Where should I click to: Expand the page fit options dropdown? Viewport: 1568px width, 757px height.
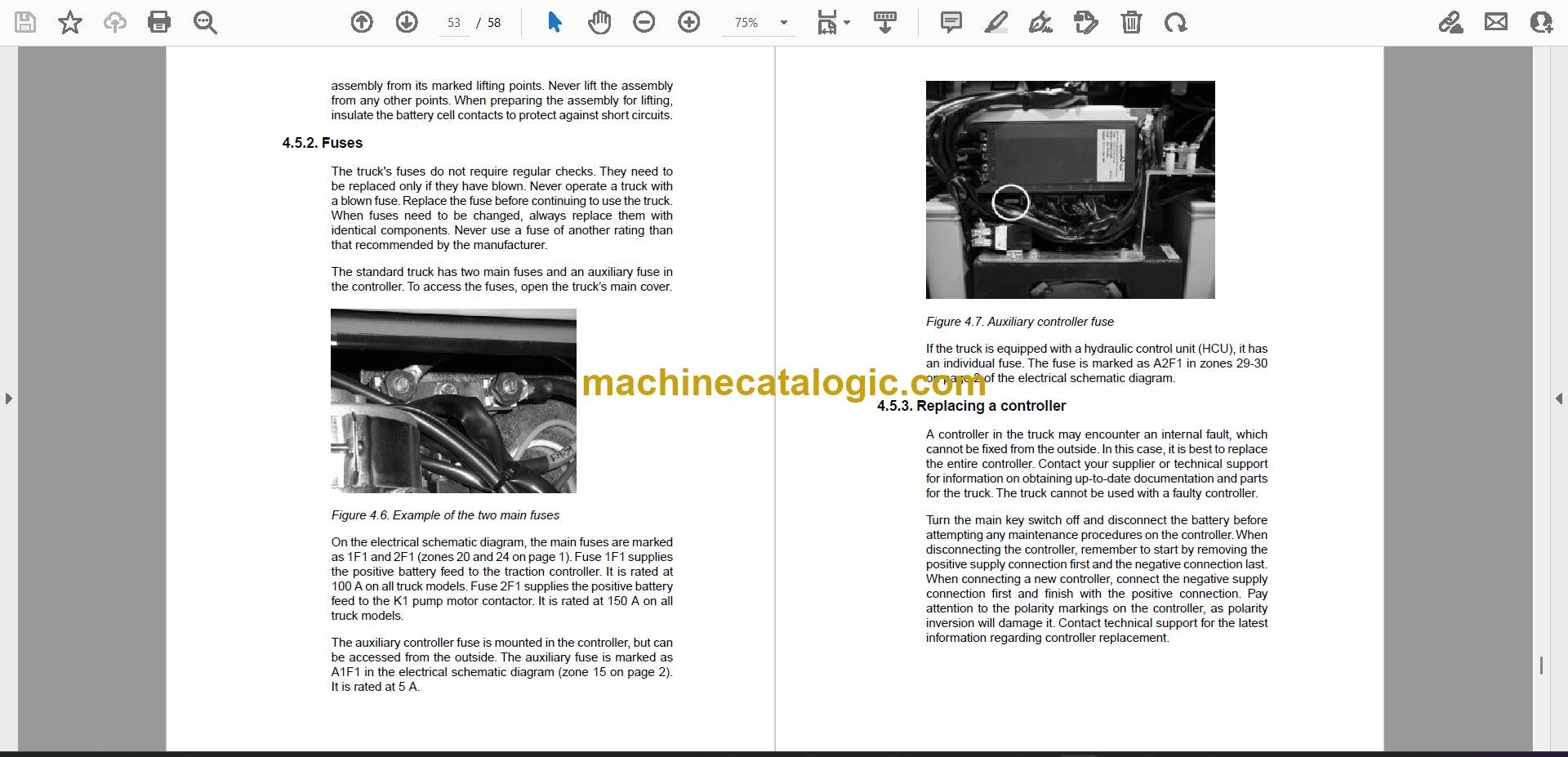point(834,22)
